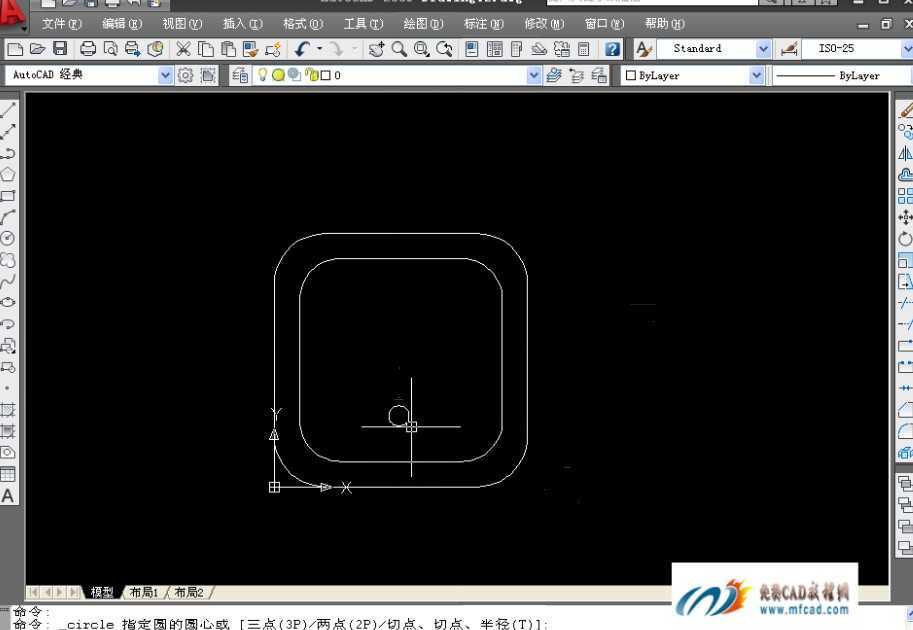Click the Paste clipboard icon
This screenshot has width=913, height=630.
coord(228,49)
